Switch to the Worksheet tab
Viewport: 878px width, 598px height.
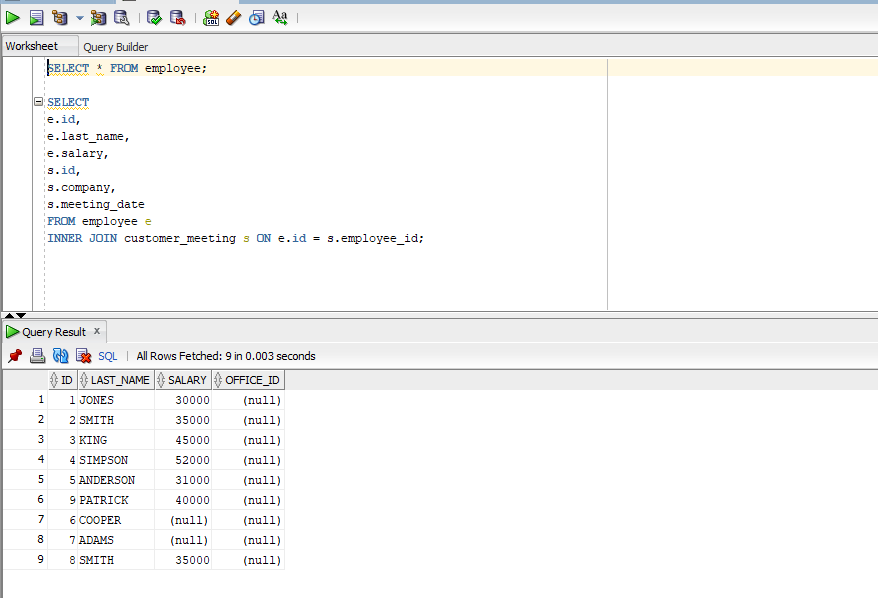click(31, 46)
